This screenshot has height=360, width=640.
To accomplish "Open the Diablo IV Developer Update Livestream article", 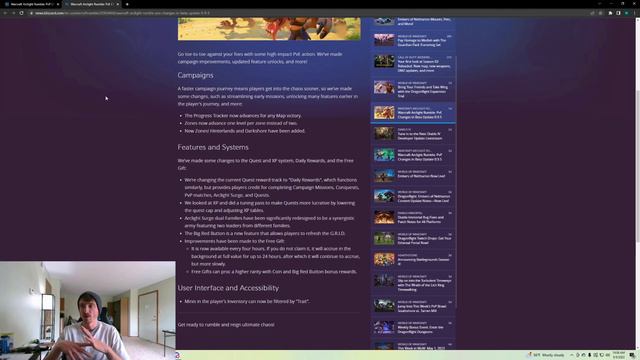I will coord(420,136).
